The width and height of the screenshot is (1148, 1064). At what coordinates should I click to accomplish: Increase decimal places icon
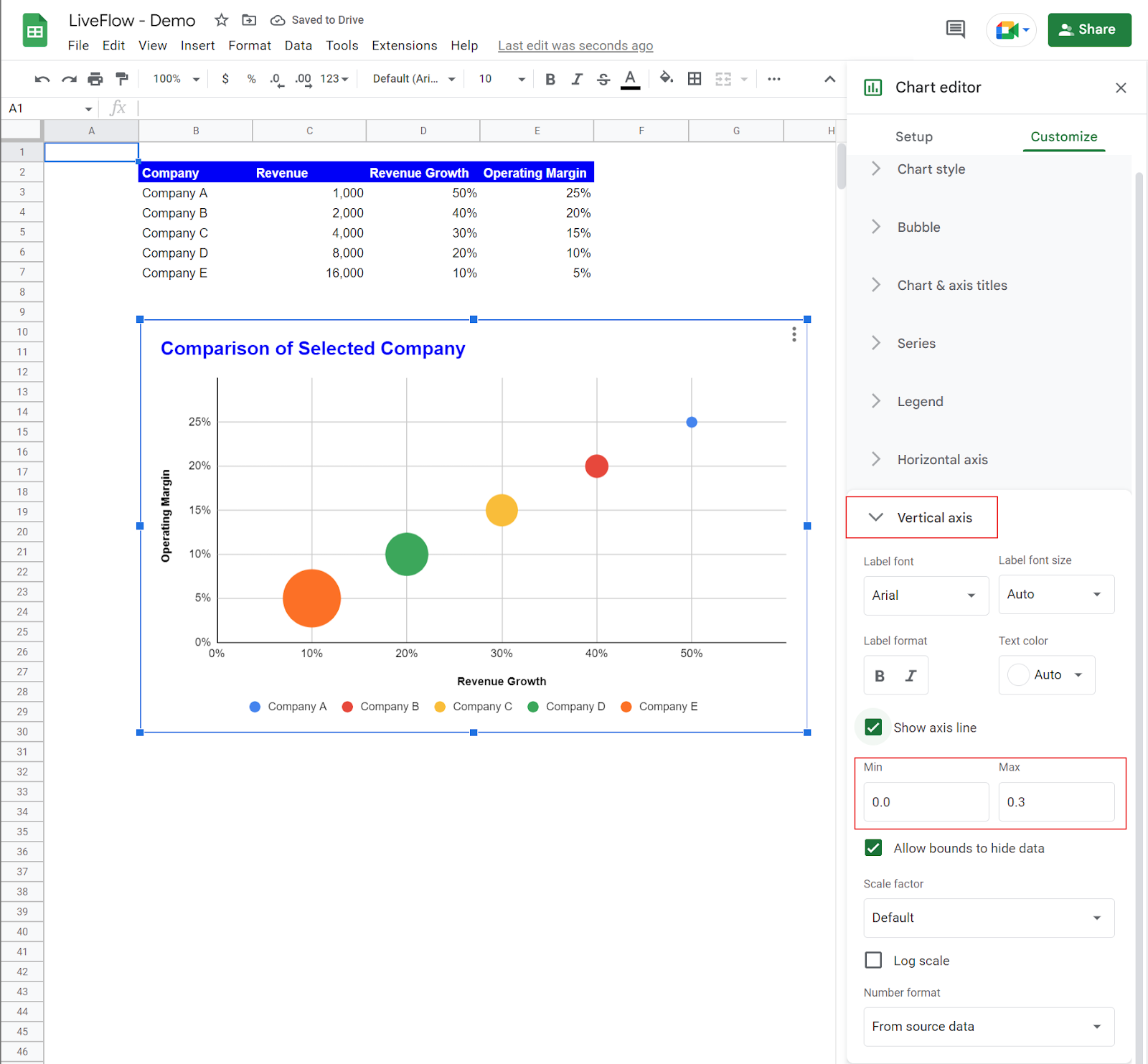[x=304, y=79]
